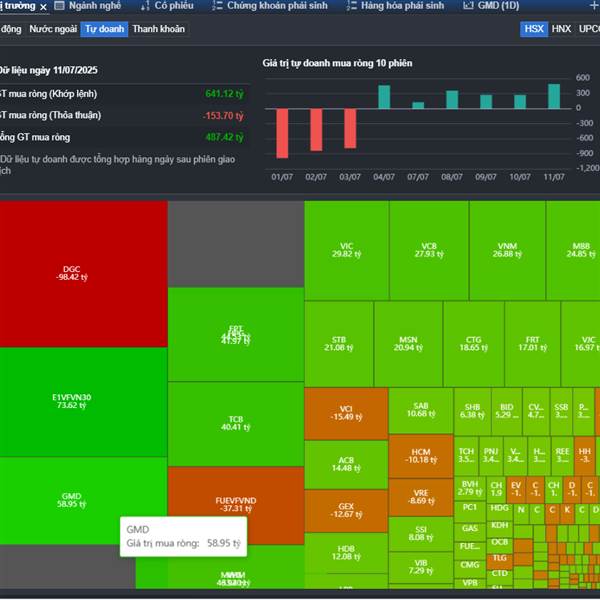The image size is (600, 600).
Task: Select the Nước ngoài sub-tab
Action: coord(53,29)
